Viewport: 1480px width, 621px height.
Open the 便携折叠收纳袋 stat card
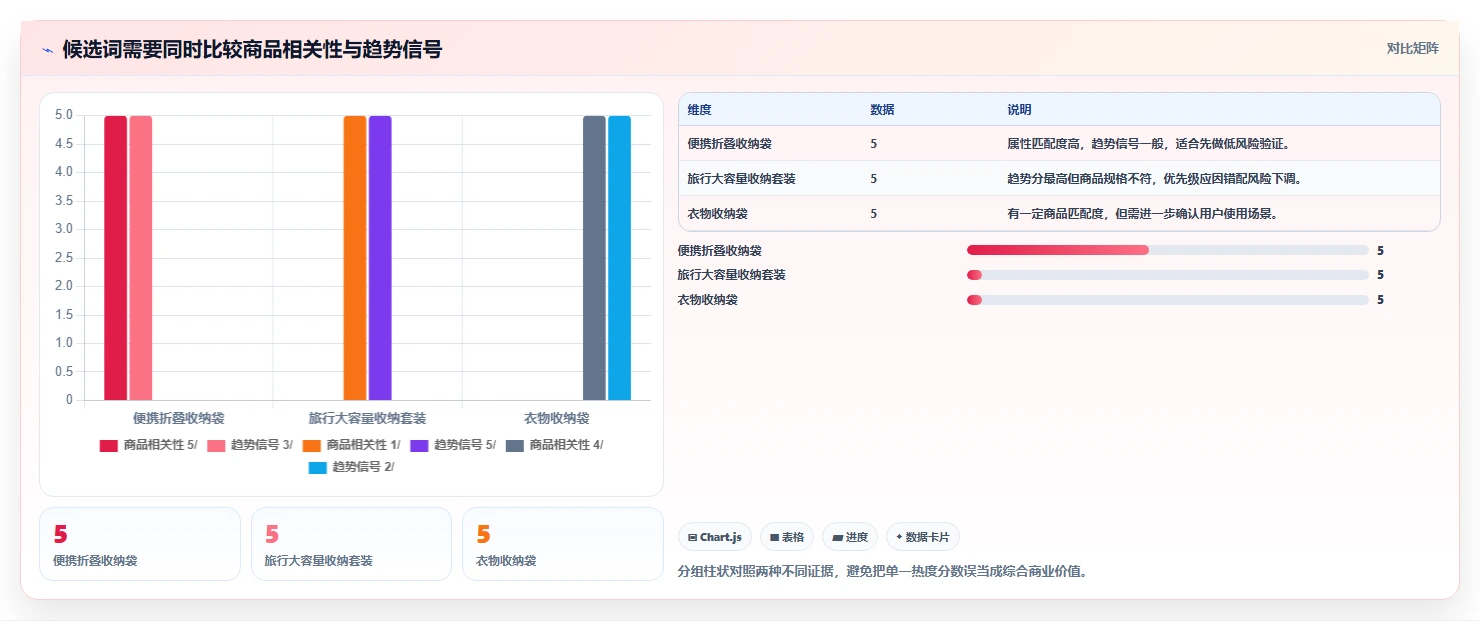(140, 544)
